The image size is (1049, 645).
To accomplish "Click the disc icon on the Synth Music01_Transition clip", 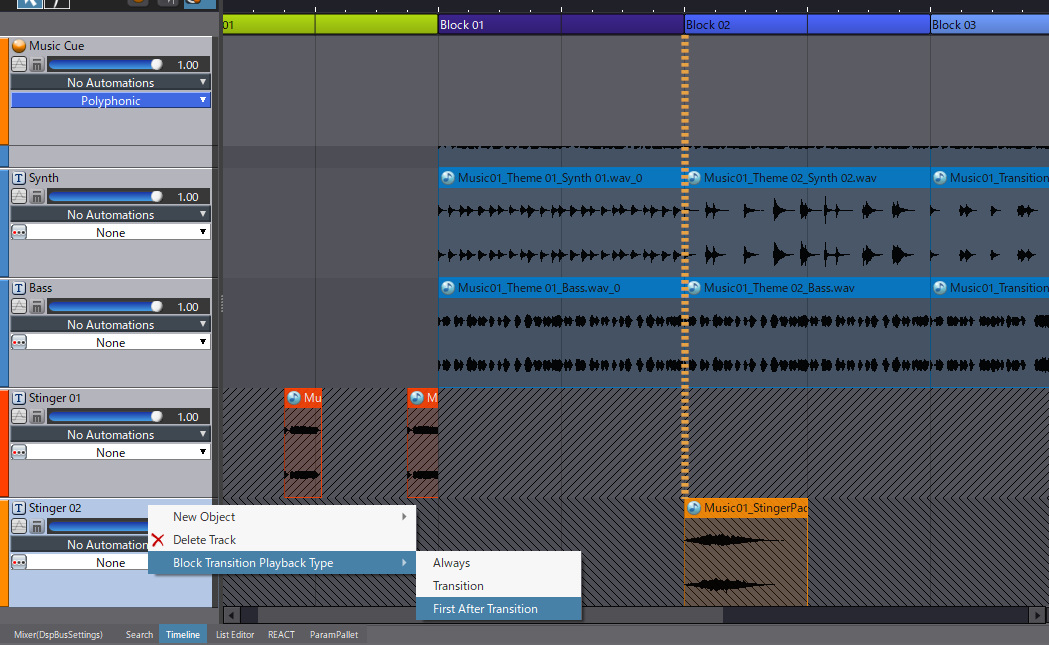I will click(x=940, y=178).
